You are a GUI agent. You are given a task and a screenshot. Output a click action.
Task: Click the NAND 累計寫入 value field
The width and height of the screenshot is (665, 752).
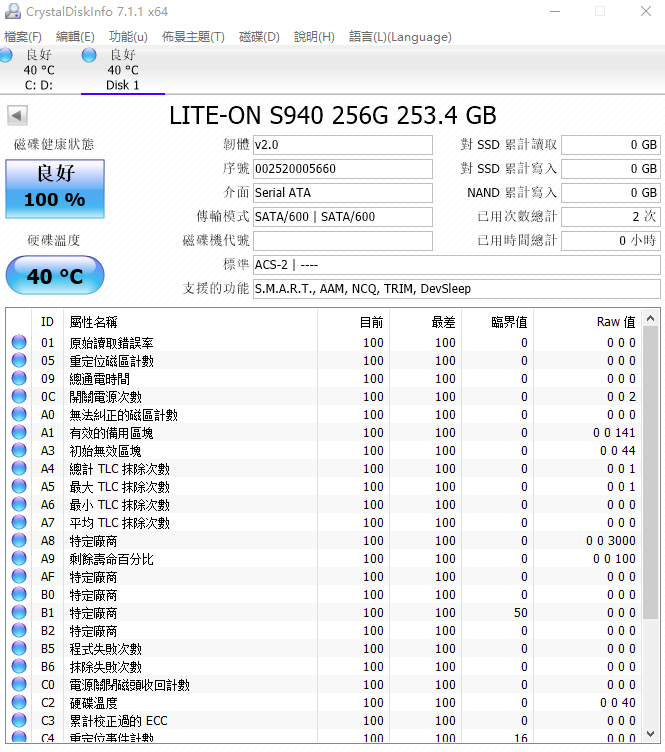tap(611, 192)
